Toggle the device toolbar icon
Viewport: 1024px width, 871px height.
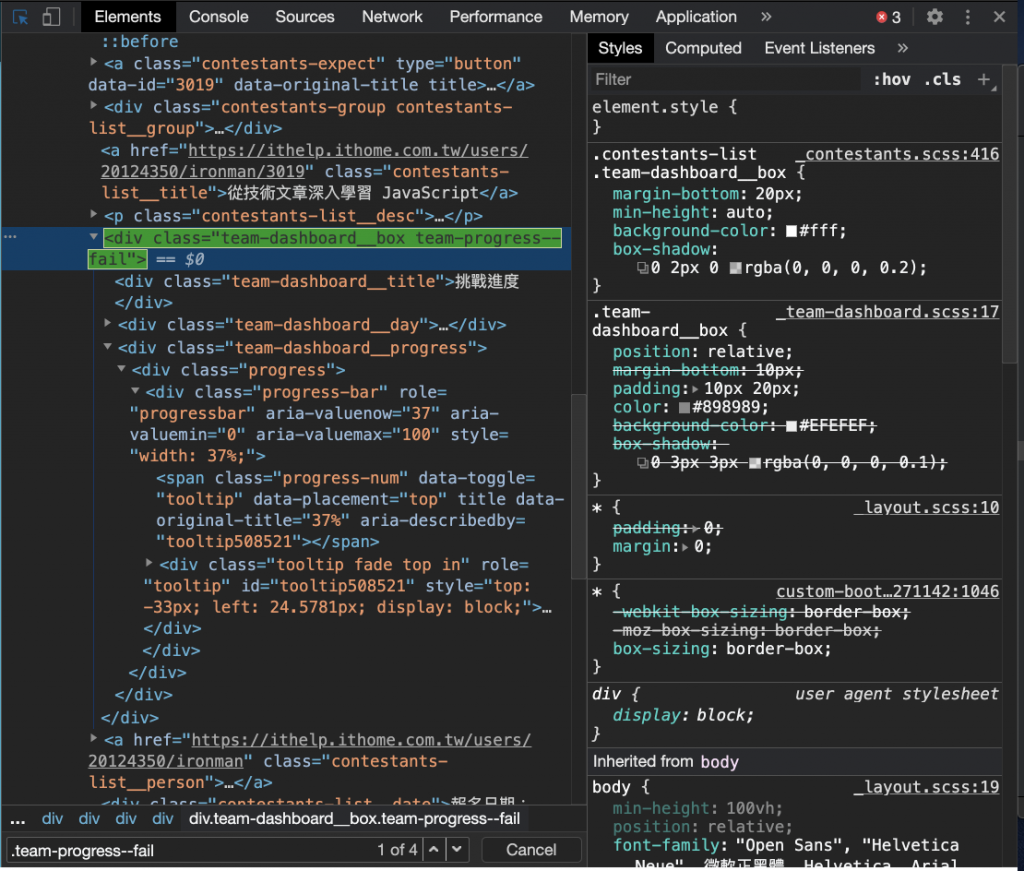51,17
